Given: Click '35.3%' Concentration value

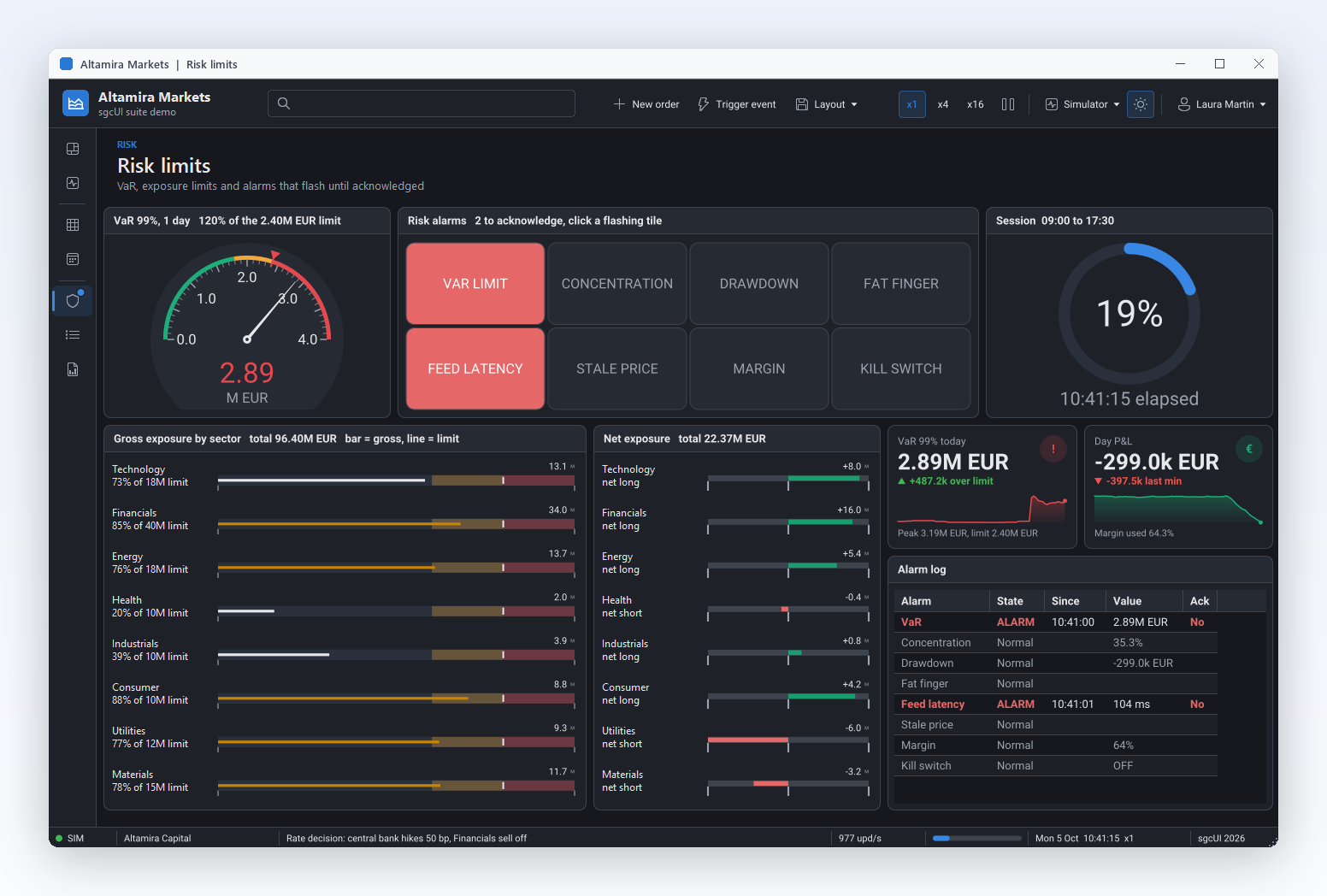Looking at the screenshot, I should click(1128, 643).
